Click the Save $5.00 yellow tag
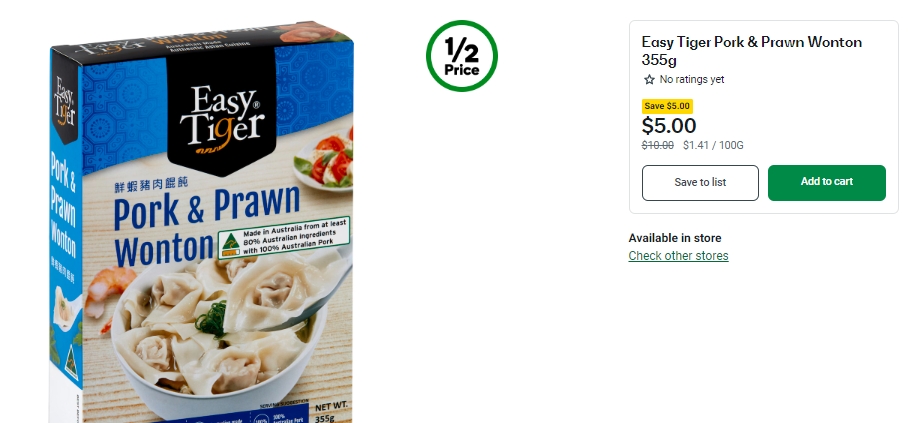The image size is (917, 423). (667, 106)
